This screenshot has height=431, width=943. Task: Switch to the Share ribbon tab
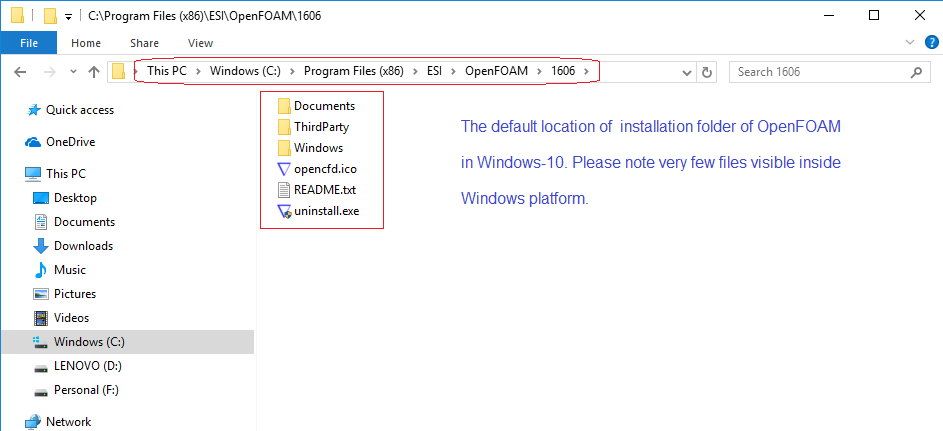144,43
